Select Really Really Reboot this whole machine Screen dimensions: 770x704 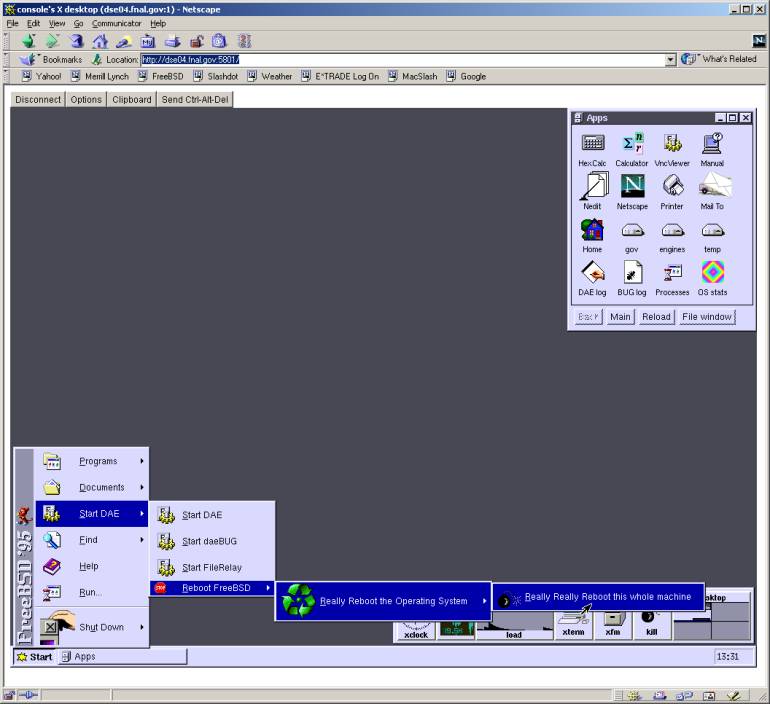click(599, 597)
